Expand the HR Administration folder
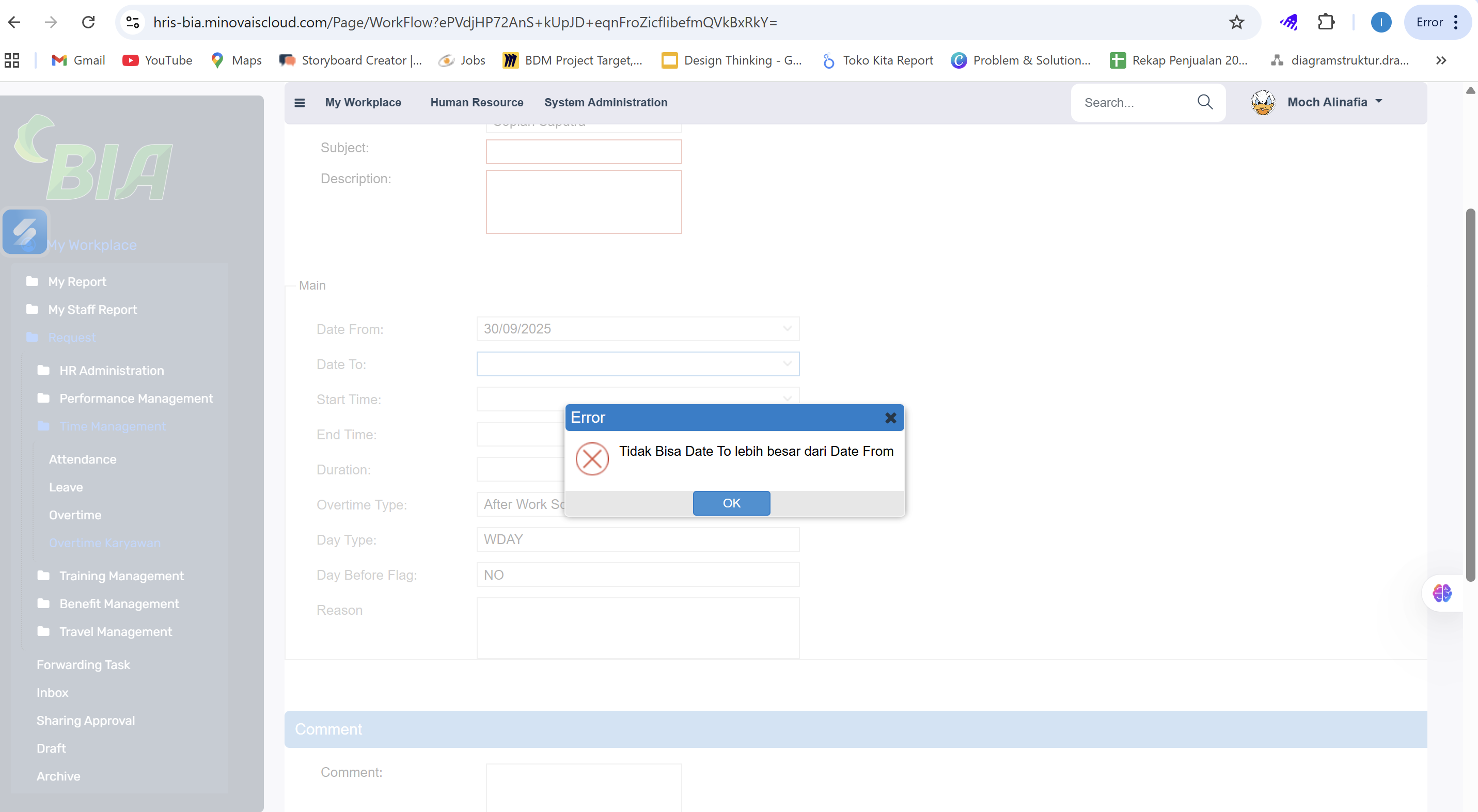1478x812 pixels. click(x=112, y=371)
